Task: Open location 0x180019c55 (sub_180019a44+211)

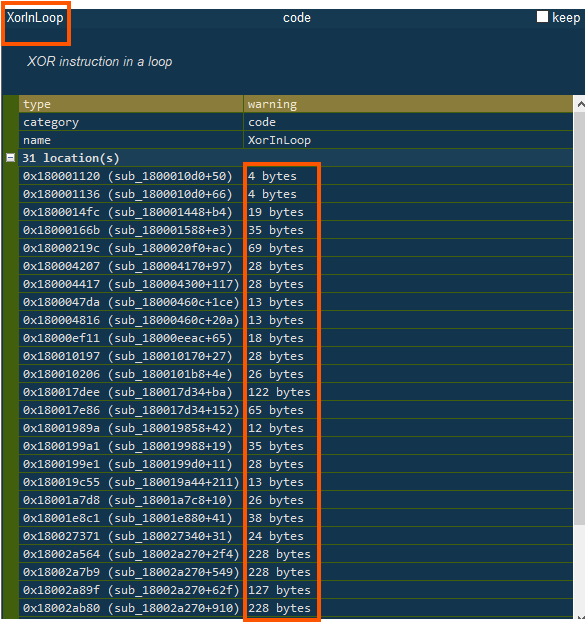Action: click(131, 482)
